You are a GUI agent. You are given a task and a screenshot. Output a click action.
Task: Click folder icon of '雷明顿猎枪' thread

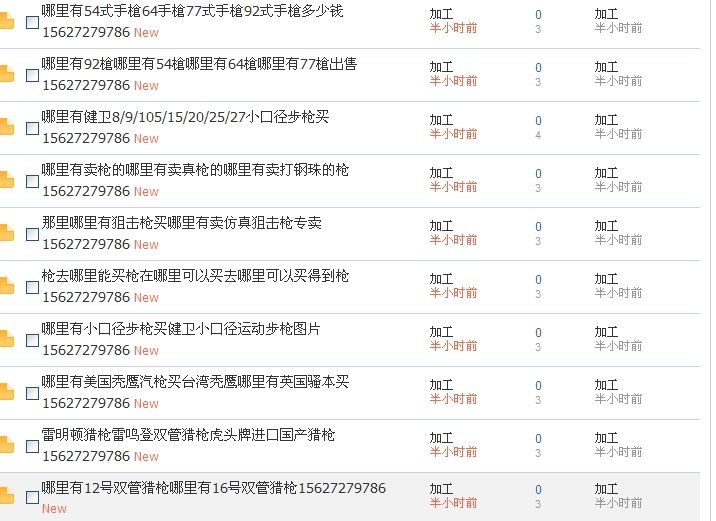[6, 445]
